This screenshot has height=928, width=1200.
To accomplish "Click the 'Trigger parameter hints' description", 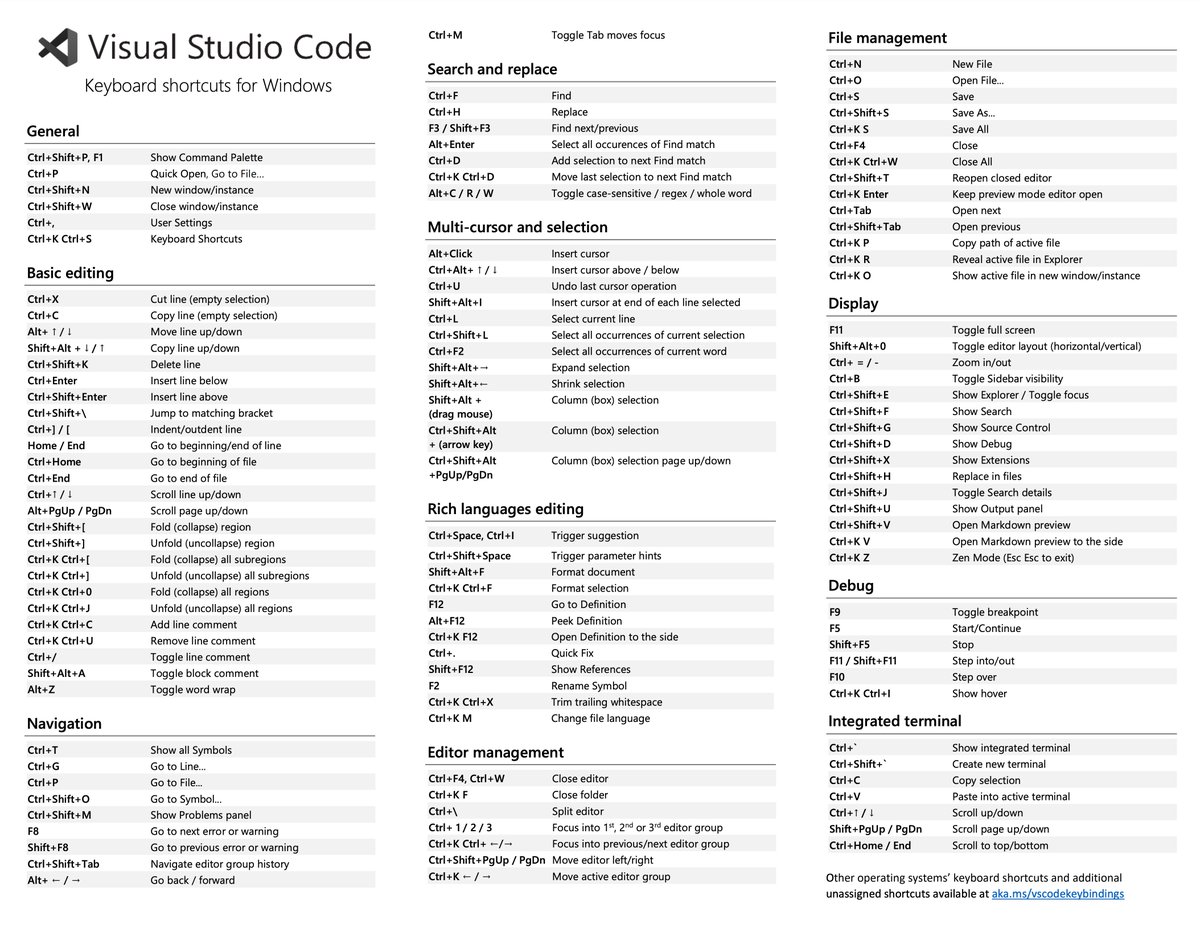I will [606, 556].
